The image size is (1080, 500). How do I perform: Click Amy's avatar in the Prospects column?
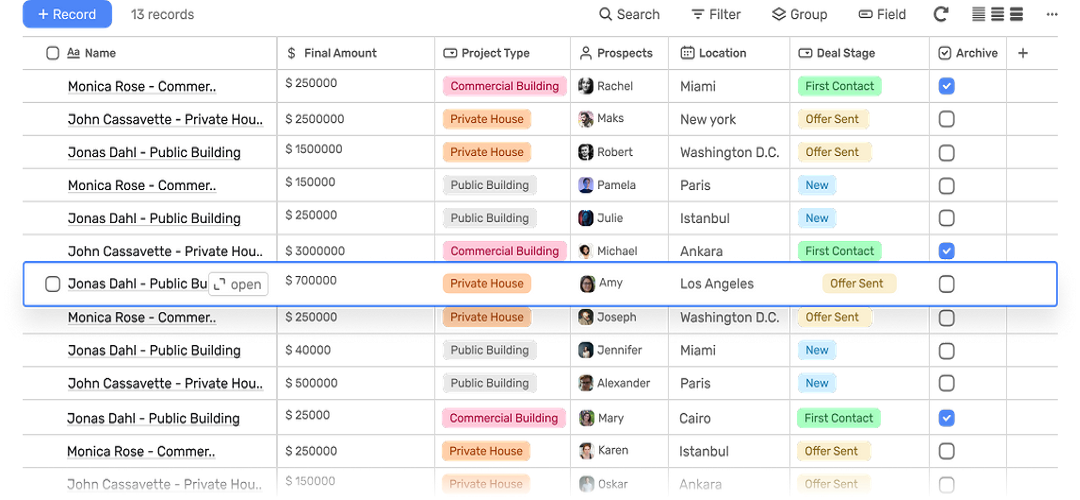(x=587, y=284)
